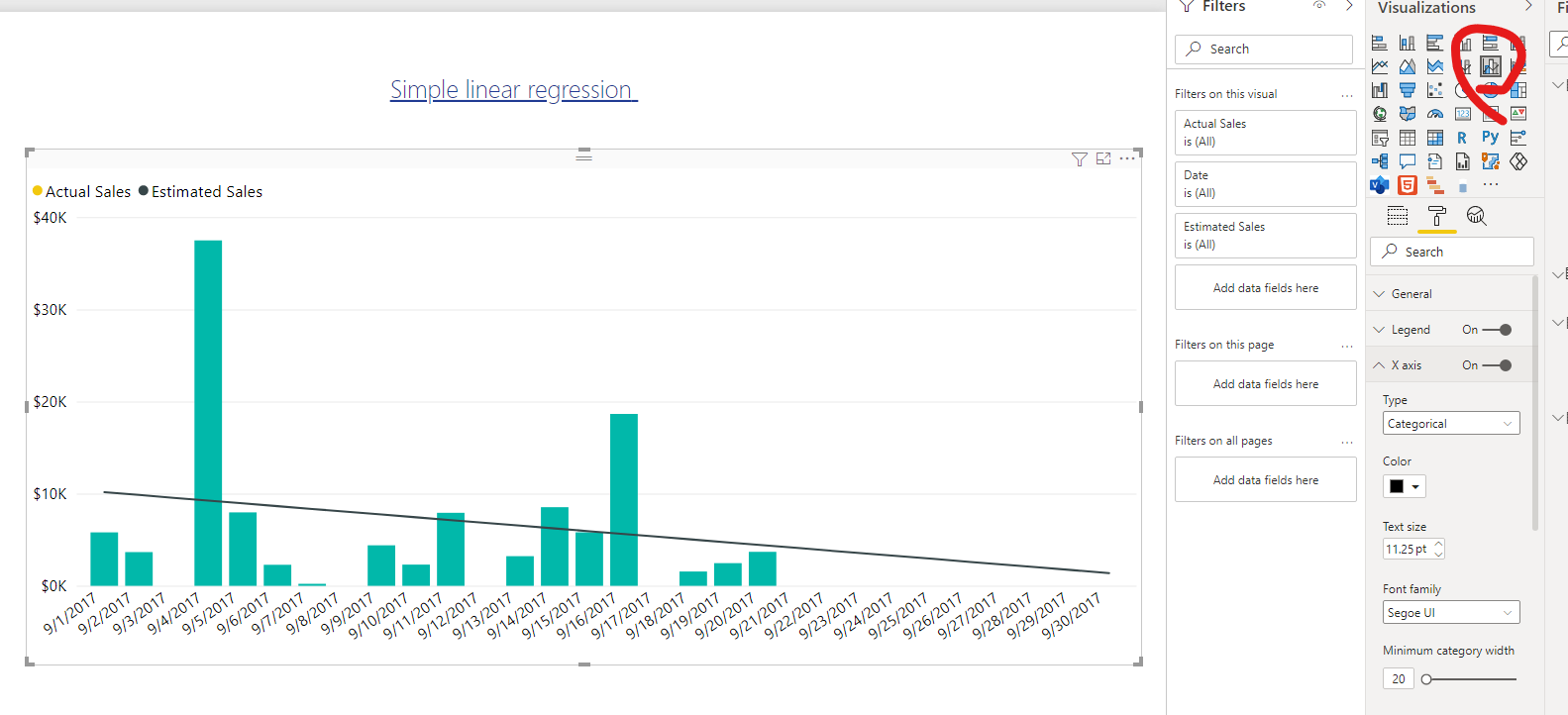The width and height of the screenshot is (1568, 715).
Task: Switch to the Fields well icon
Action: (1398, 216)
